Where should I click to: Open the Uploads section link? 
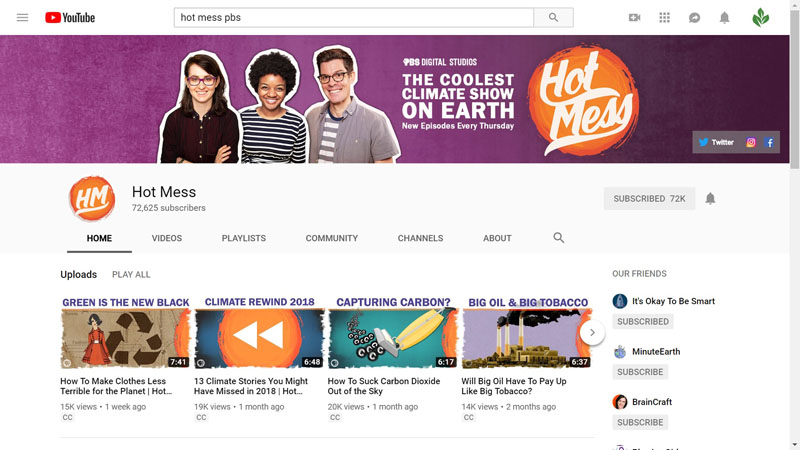click(x=79, y=274)
